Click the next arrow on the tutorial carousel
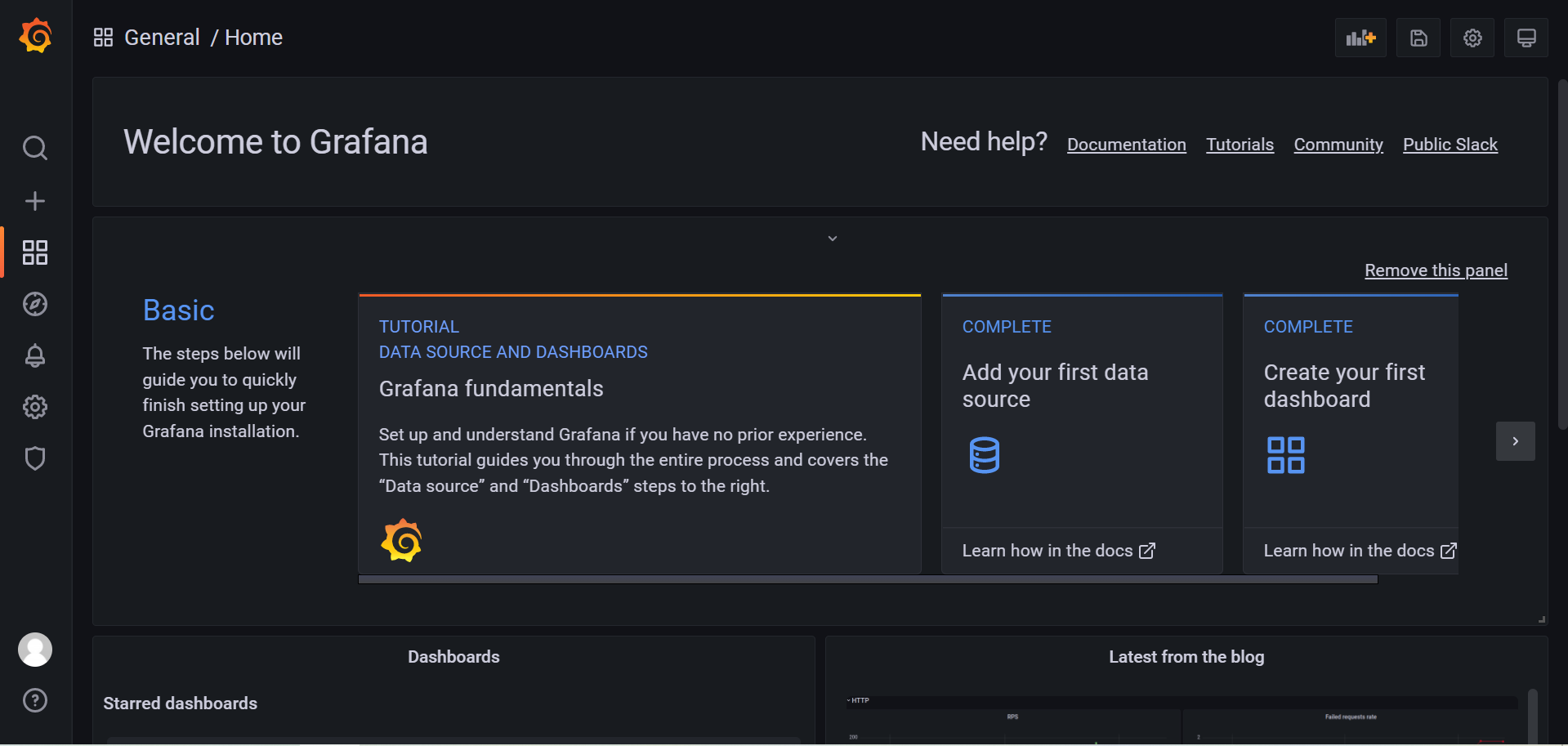Screen dimensions: 1568x746 pyautogui.click(x=1516, y=441)
